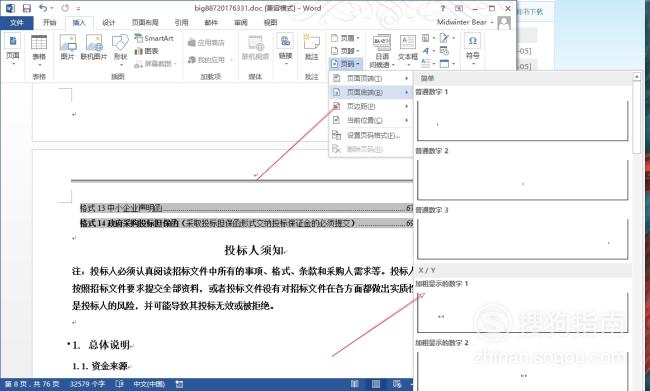Open the 符号 symbol button
The width and height of the screenshot is (650, 391).
point(473,49)
